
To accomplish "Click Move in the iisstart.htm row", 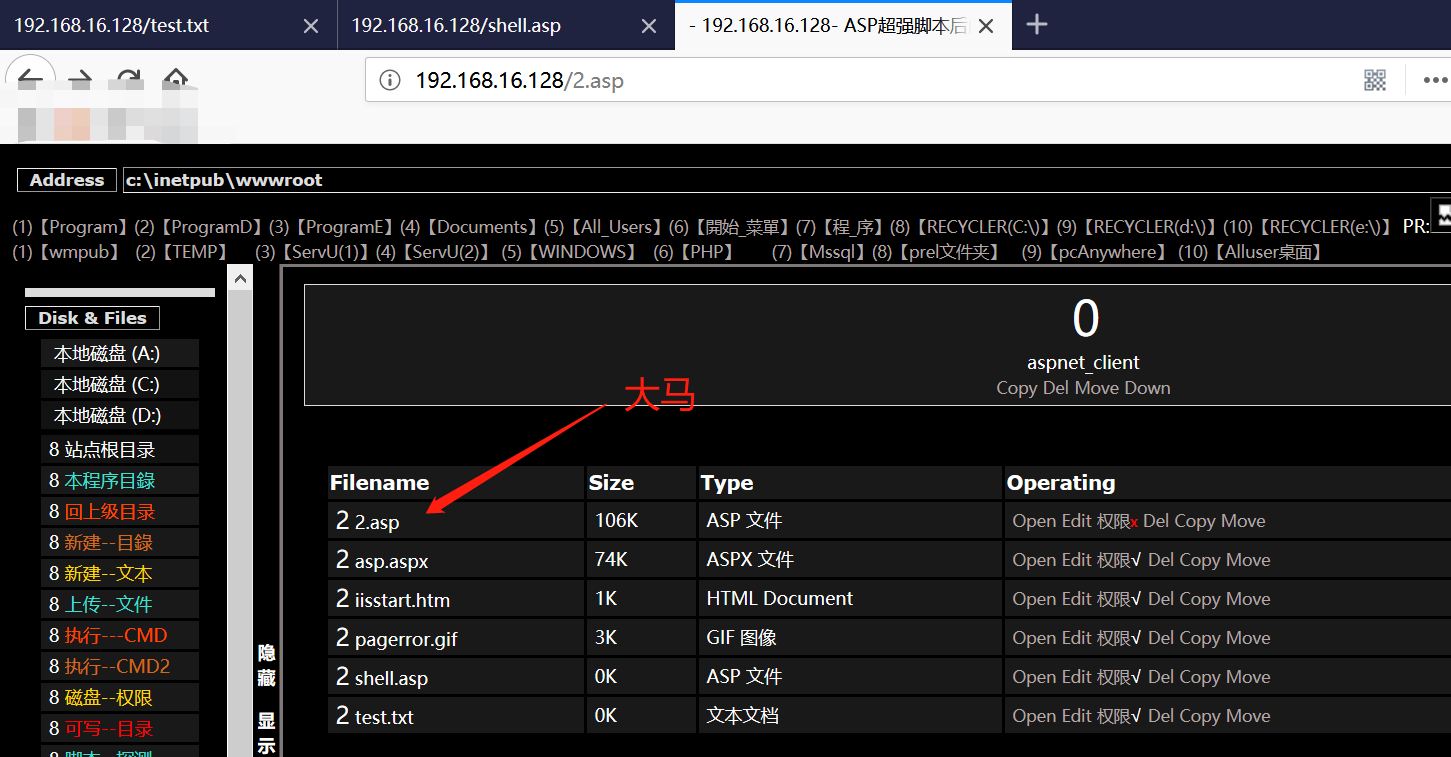I will pos(1248,599).
